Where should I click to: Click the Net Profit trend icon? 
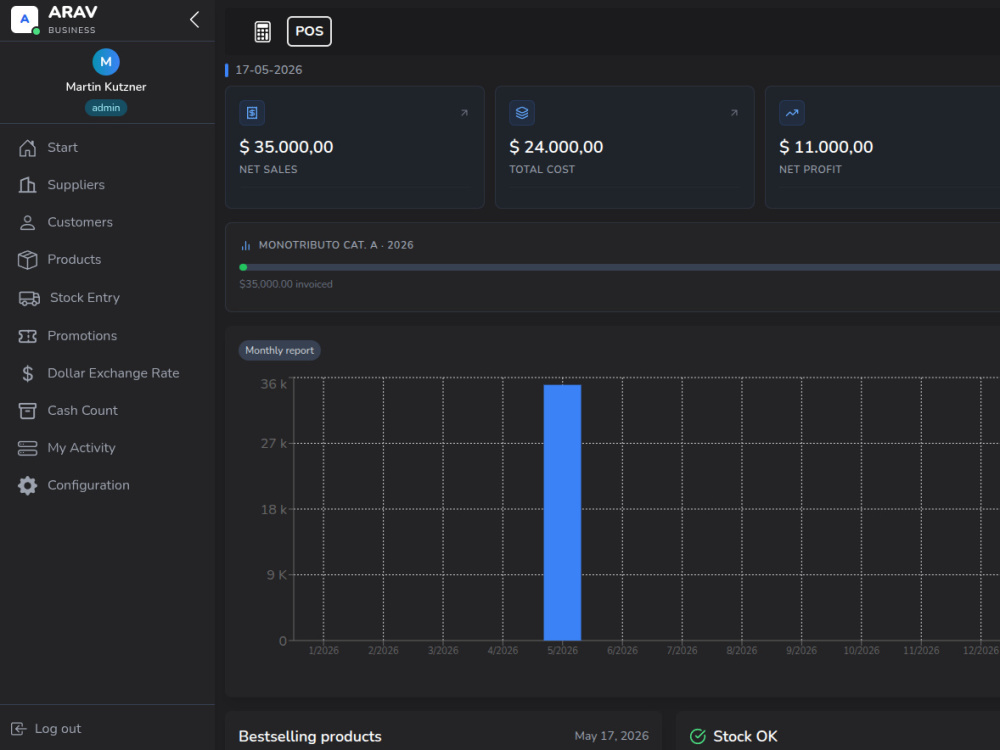[791, 113]
